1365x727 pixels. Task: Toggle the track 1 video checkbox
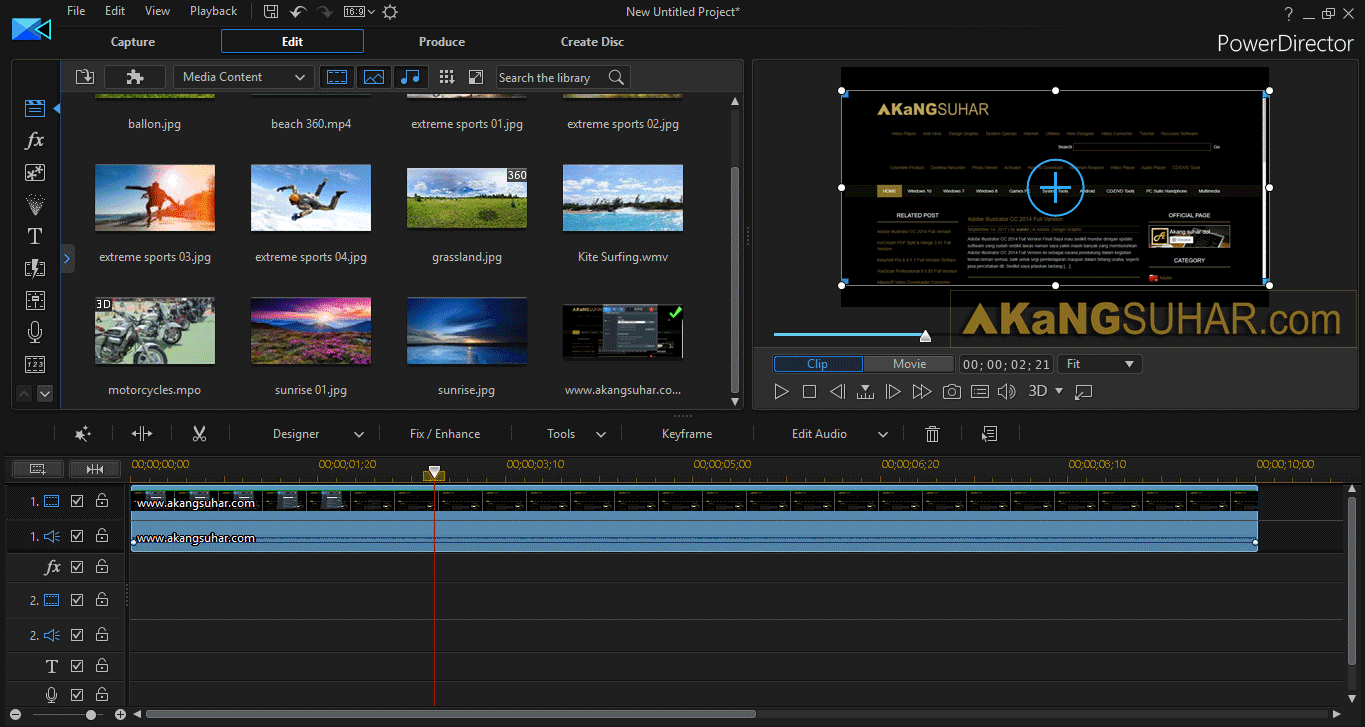[77, 501]
